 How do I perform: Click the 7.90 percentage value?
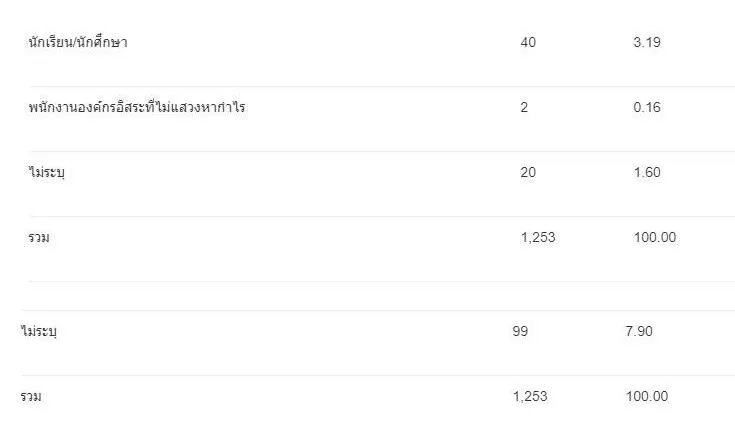(x=639, y=331)
